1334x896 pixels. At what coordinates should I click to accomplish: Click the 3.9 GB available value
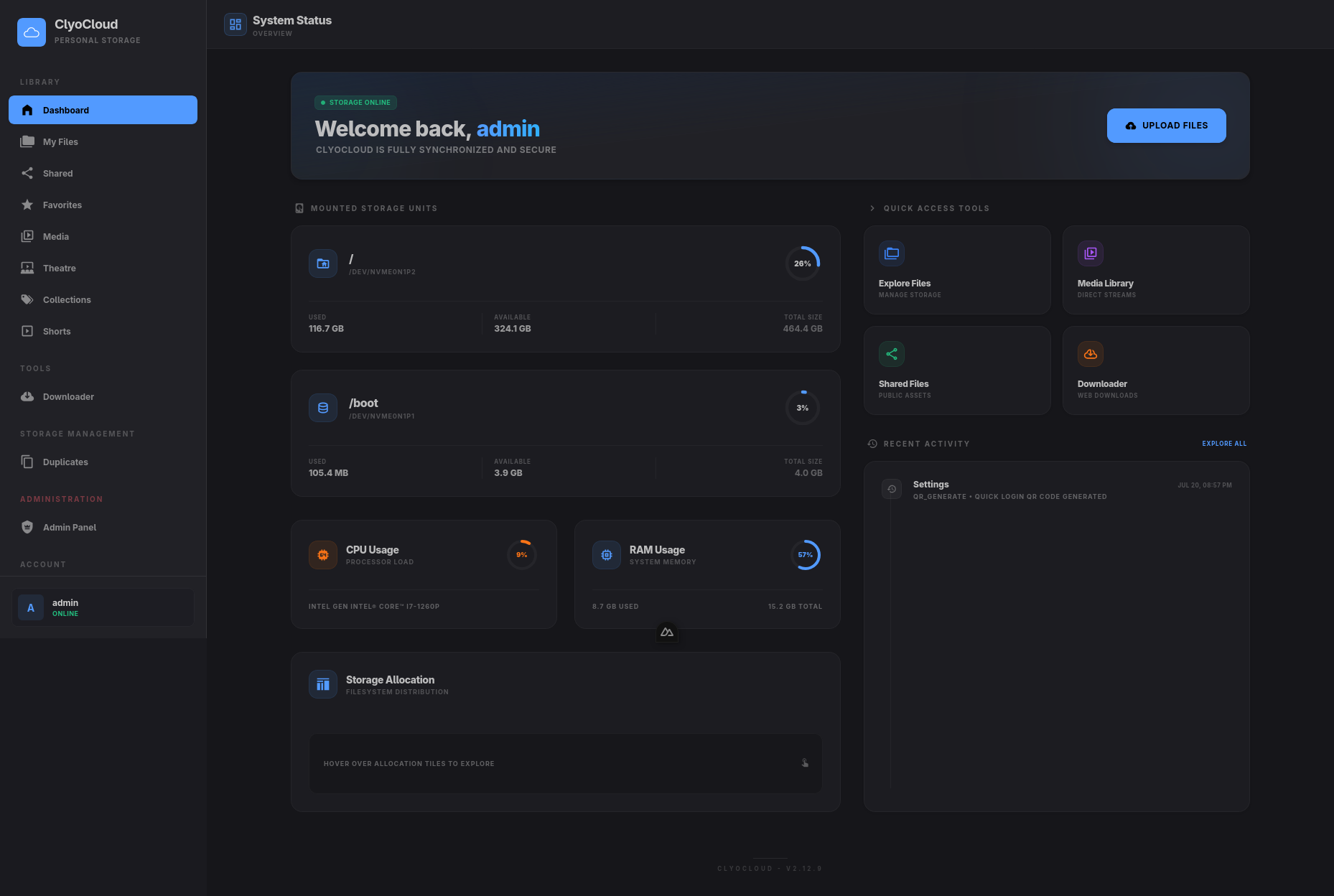coord(508,473)
